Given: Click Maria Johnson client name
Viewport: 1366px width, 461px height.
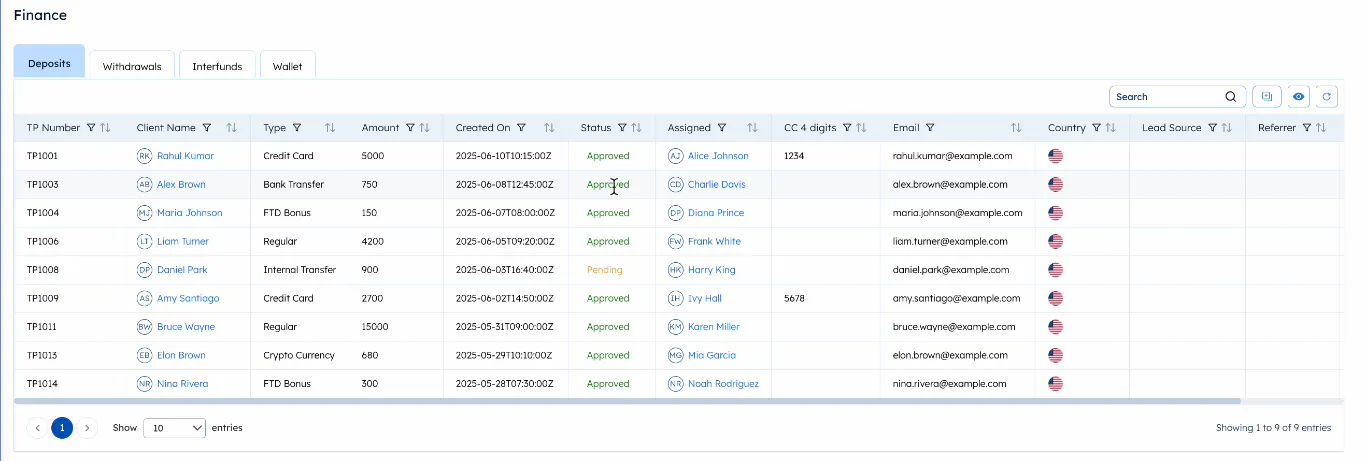Looking at the screenshot, I should click(190, 213).
